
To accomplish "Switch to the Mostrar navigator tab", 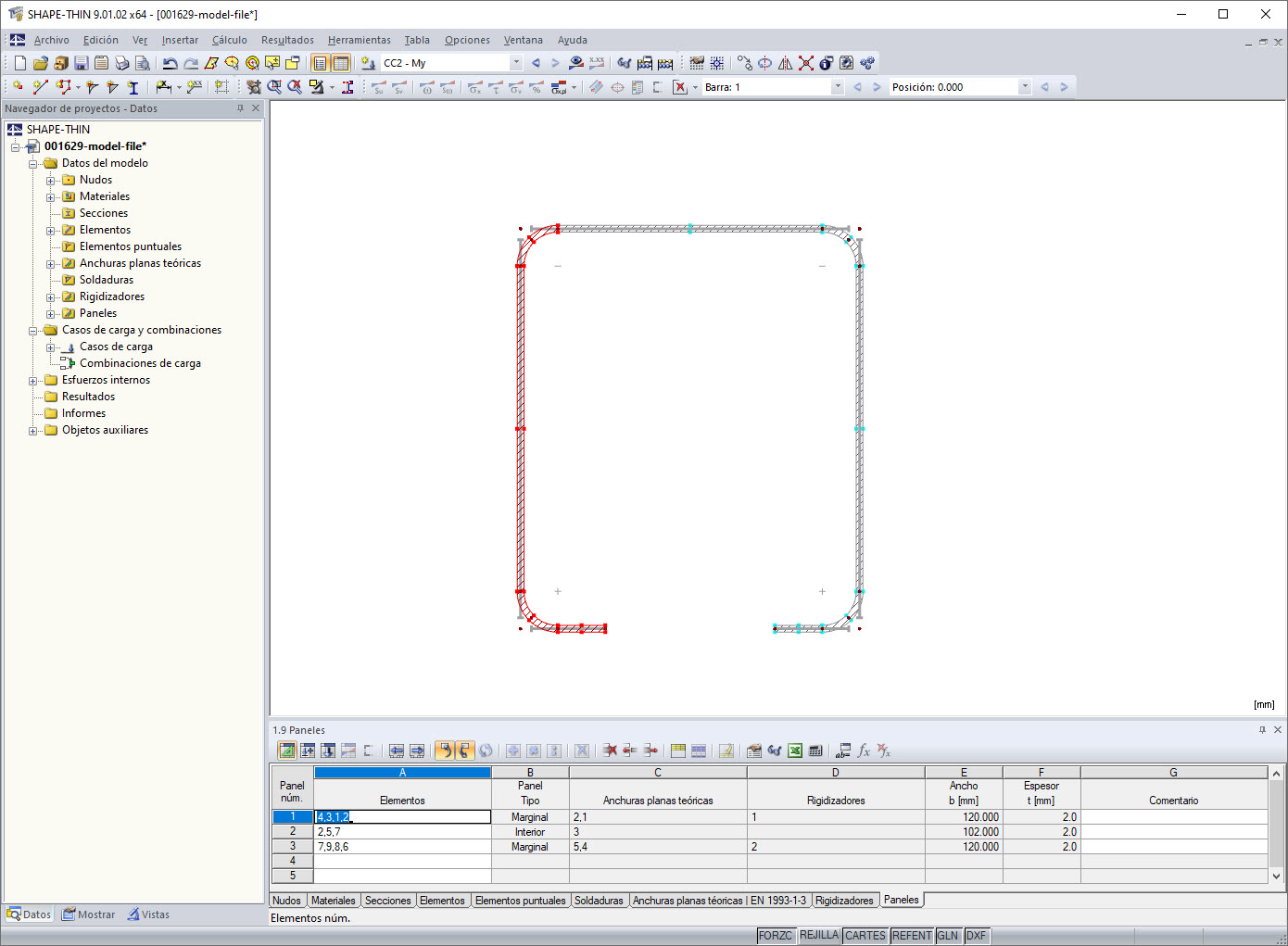I will tap(89, 914).
